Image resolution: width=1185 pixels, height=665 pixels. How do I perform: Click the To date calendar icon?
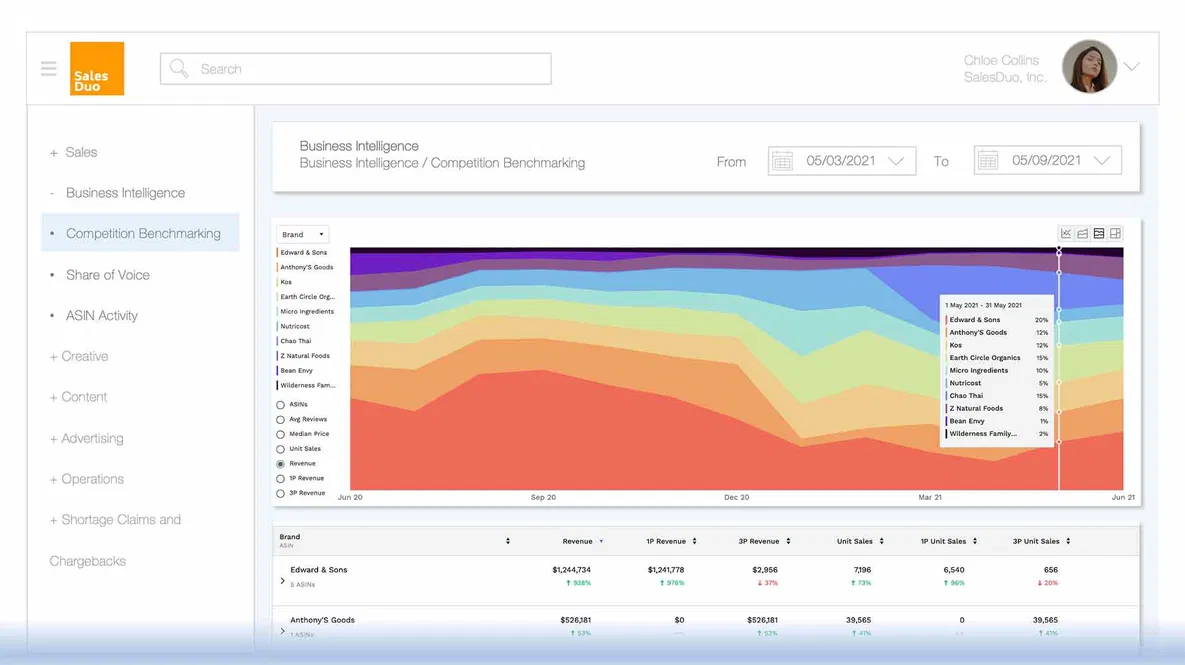point(988,160)
